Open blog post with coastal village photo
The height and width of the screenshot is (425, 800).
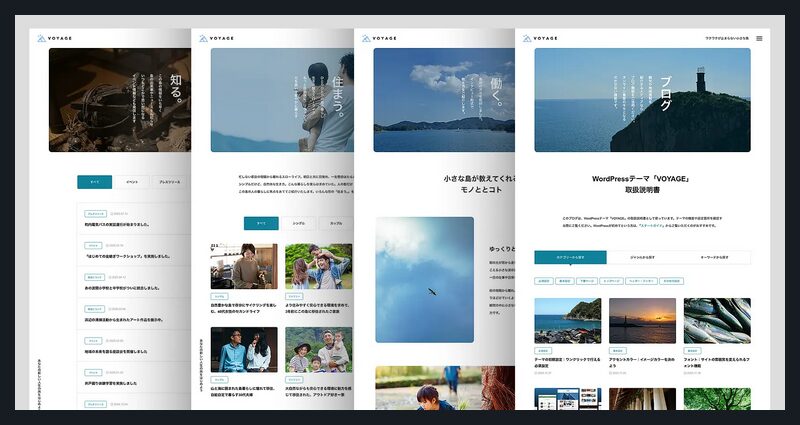[x=568, y=320]
